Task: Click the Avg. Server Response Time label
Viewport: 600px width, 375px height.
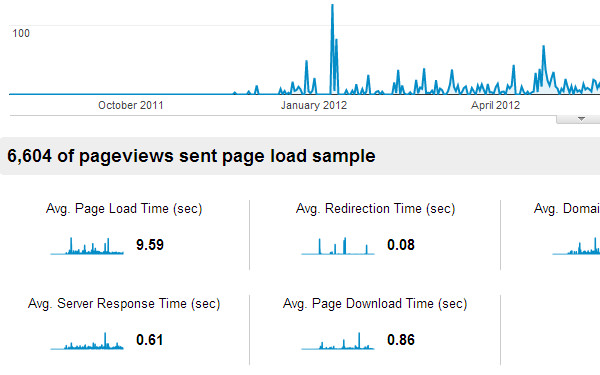Action: 124,304
